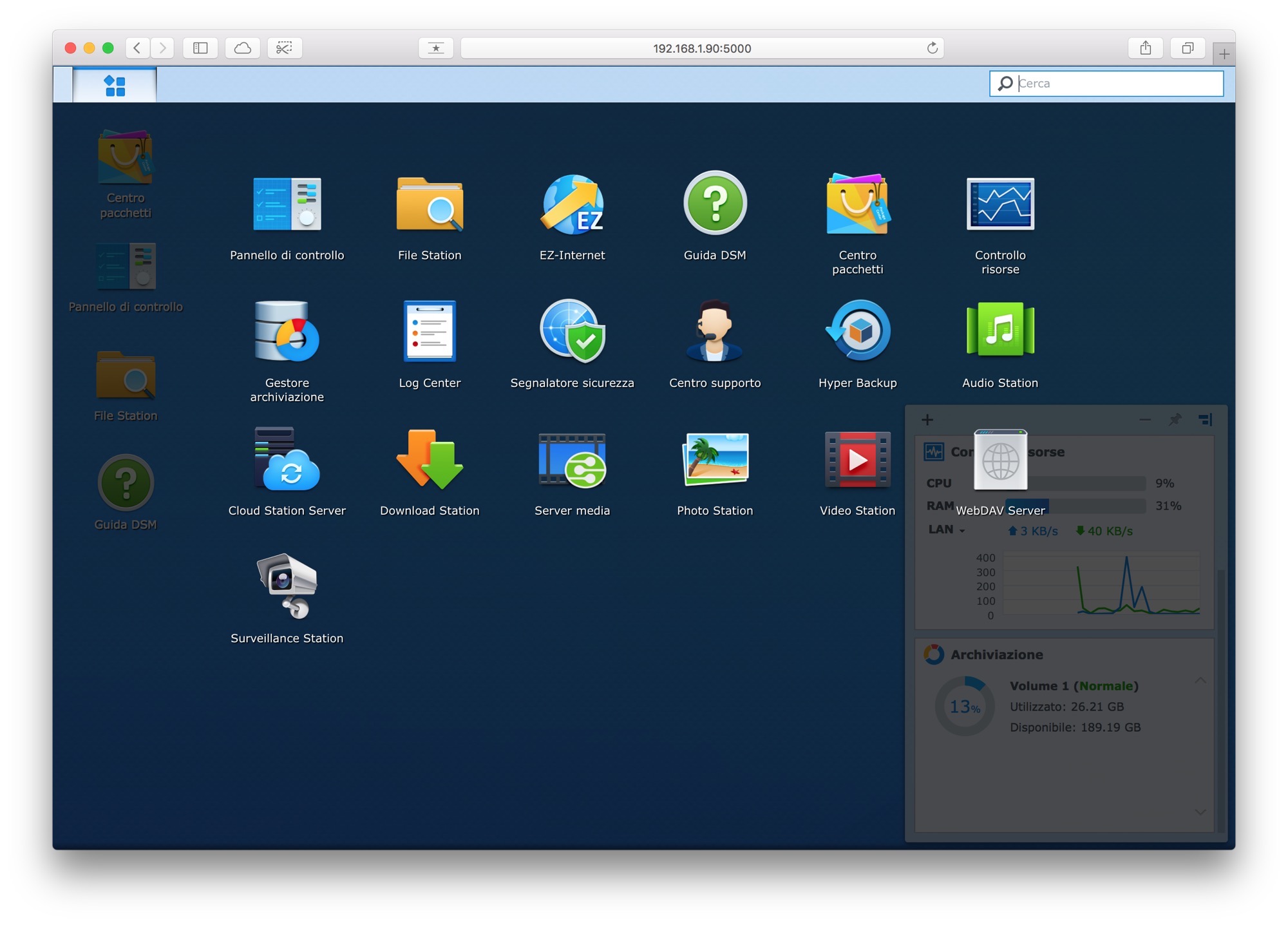Image resolution: width=1288 pixels, height=925 pixels.
Task: Open the EZ-Internet app
Action: click(x=573, y=204)
